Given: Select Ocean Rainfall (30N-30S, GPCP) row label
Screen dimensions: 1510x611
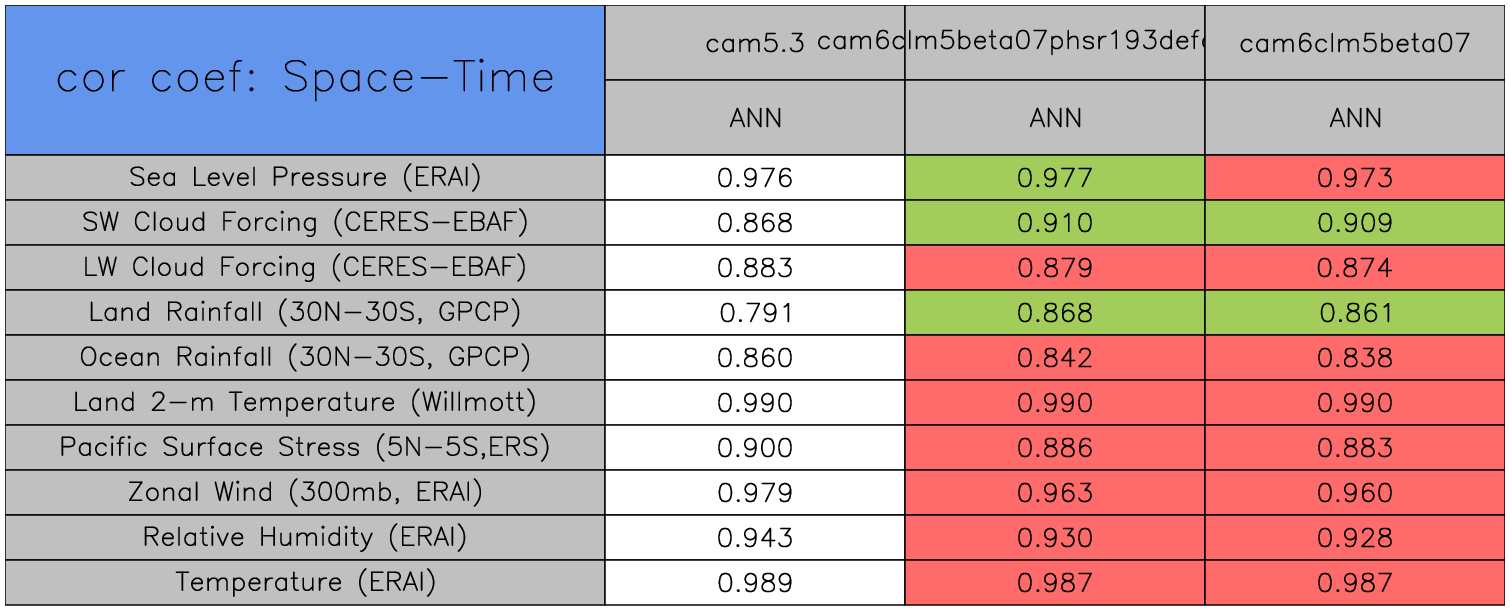Looking at the screenshot, I should (x=305, y=358).
